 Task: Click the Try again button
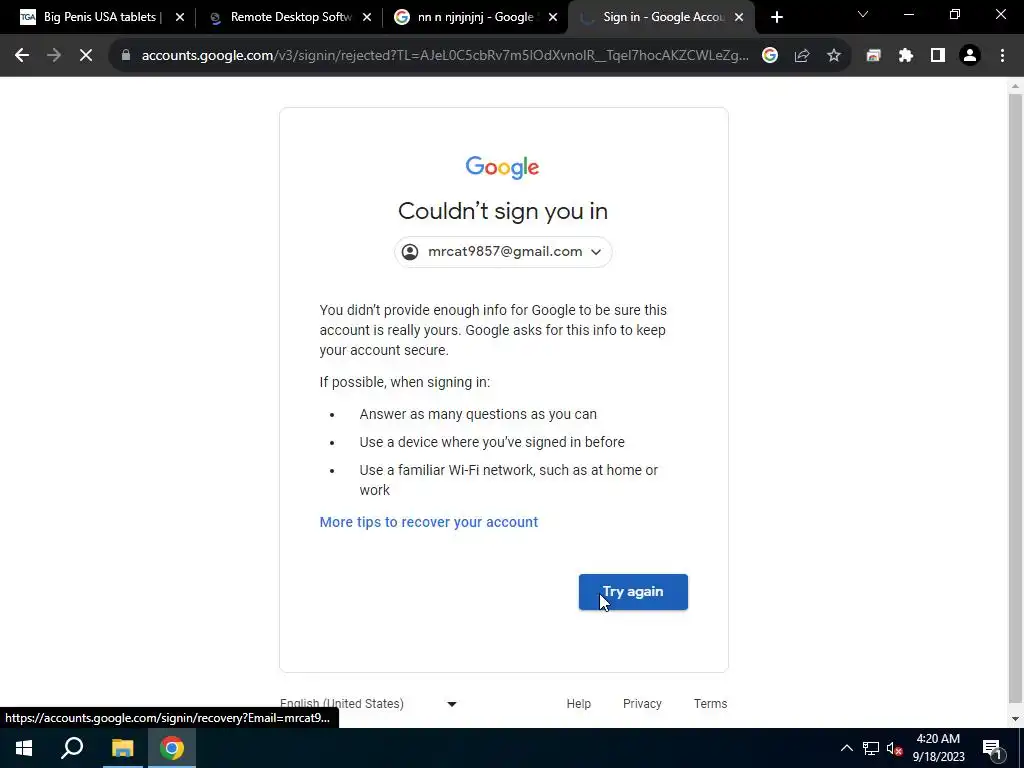click(x=633, y=592)
